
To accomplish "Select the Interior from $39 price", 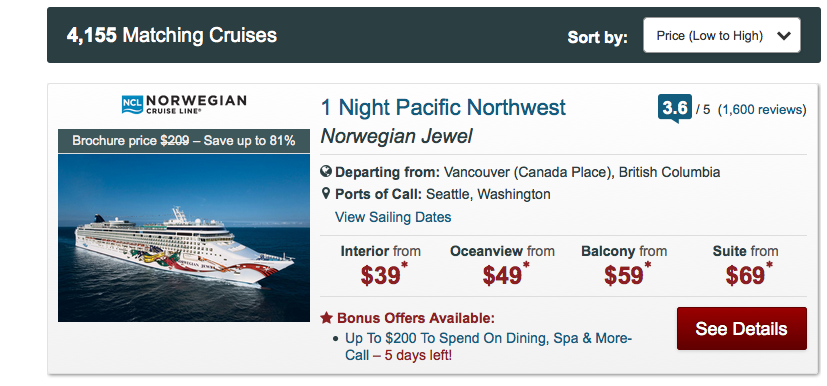I will point(381,267).
